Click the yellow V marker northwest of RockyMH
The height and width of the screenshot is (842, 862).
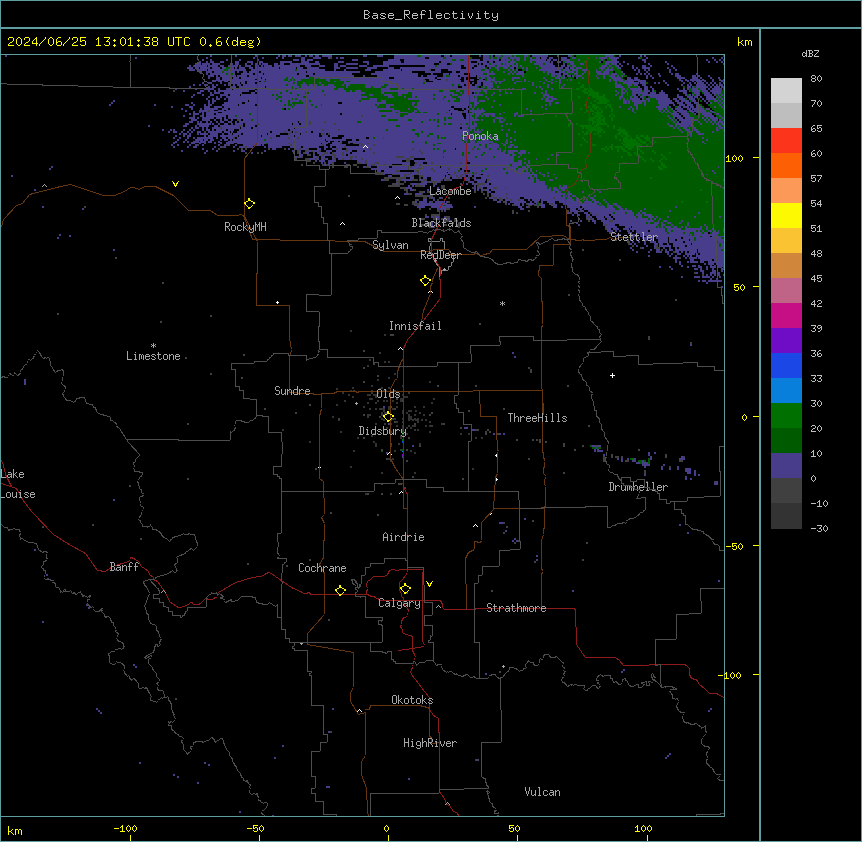[175, 184]
